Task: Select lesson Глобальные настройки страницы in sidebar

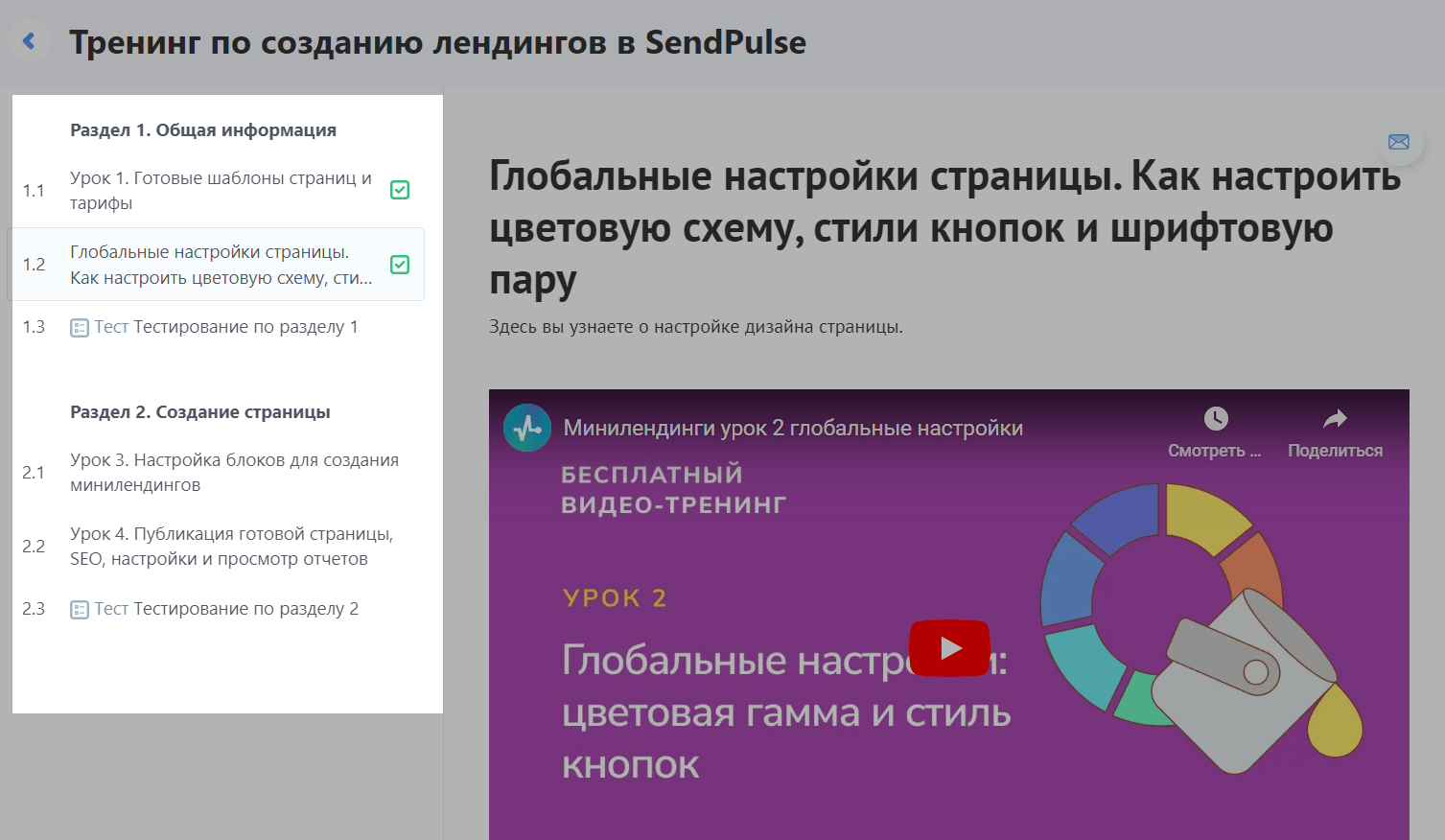Action: 221,265
